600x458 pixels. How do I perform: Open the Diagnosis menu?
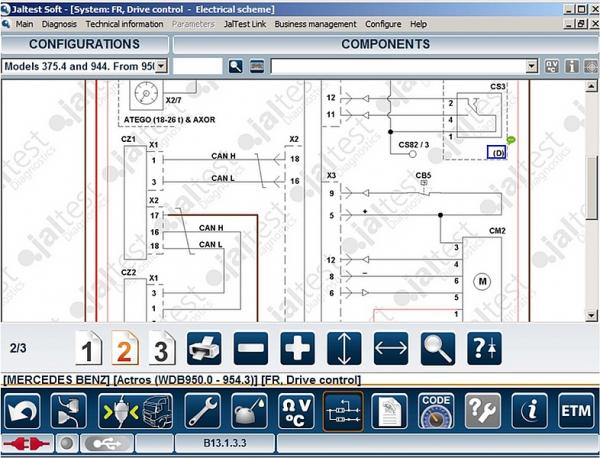pos(59,24)
